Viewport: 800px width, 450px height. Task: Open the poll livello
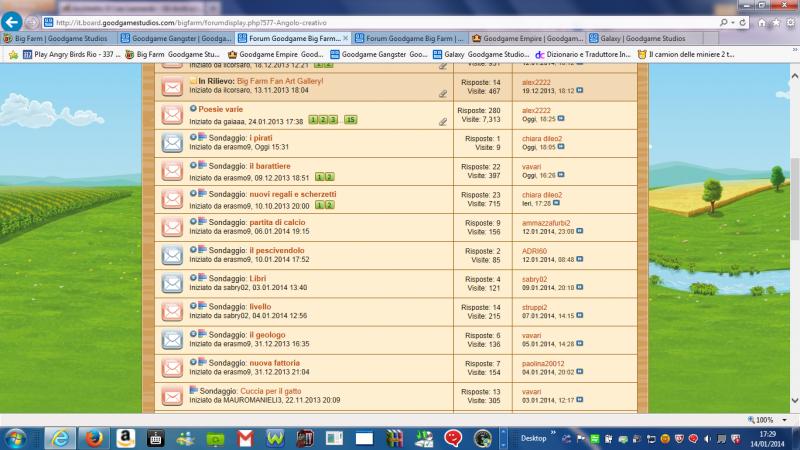tap(260, 307)
